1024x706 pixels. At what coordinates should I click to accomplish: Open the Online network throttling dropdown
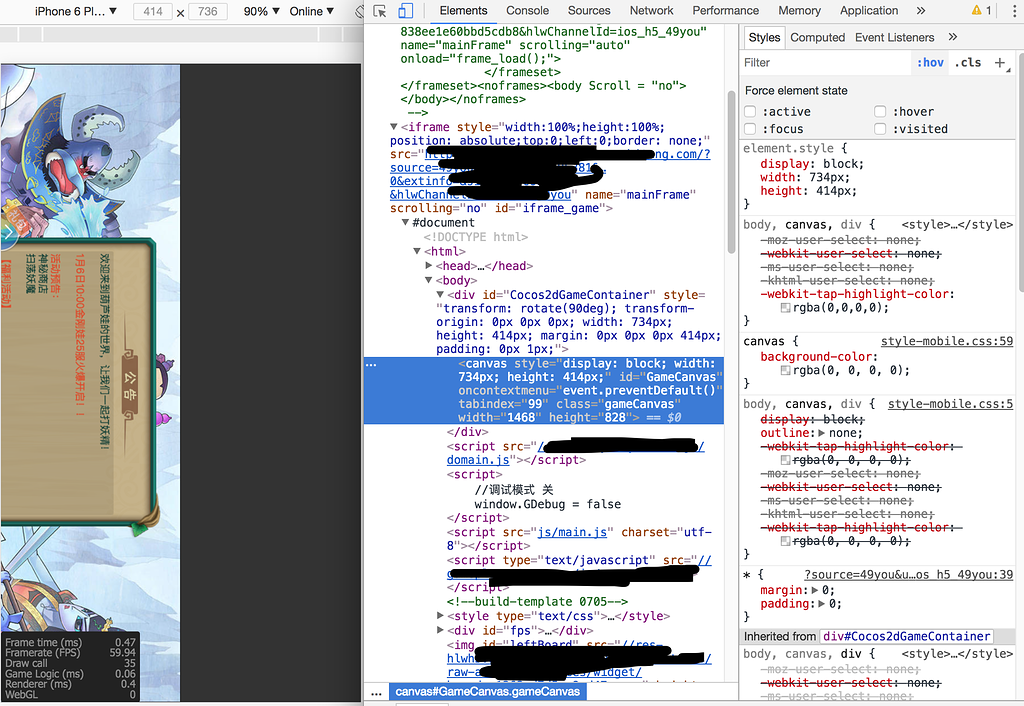click(310, 11)
